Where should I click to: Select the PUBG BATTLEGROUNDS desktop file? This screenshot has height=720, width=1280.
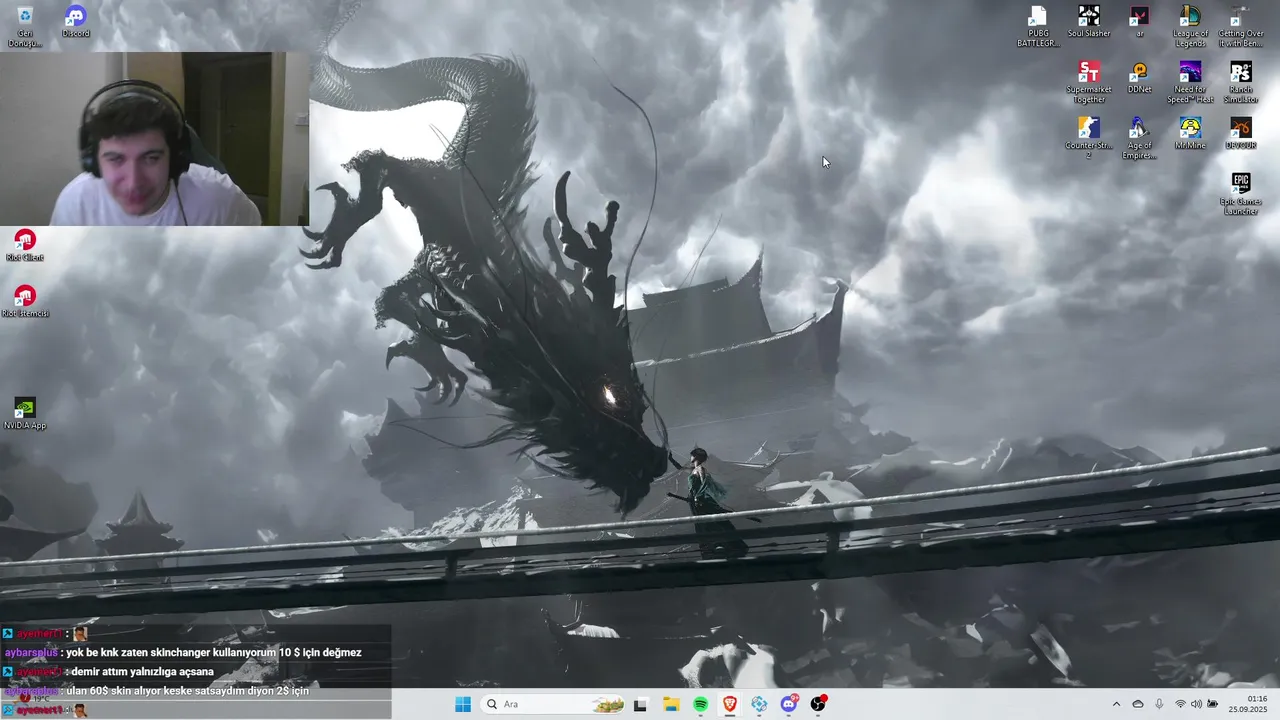click(x=1038, y=26)
